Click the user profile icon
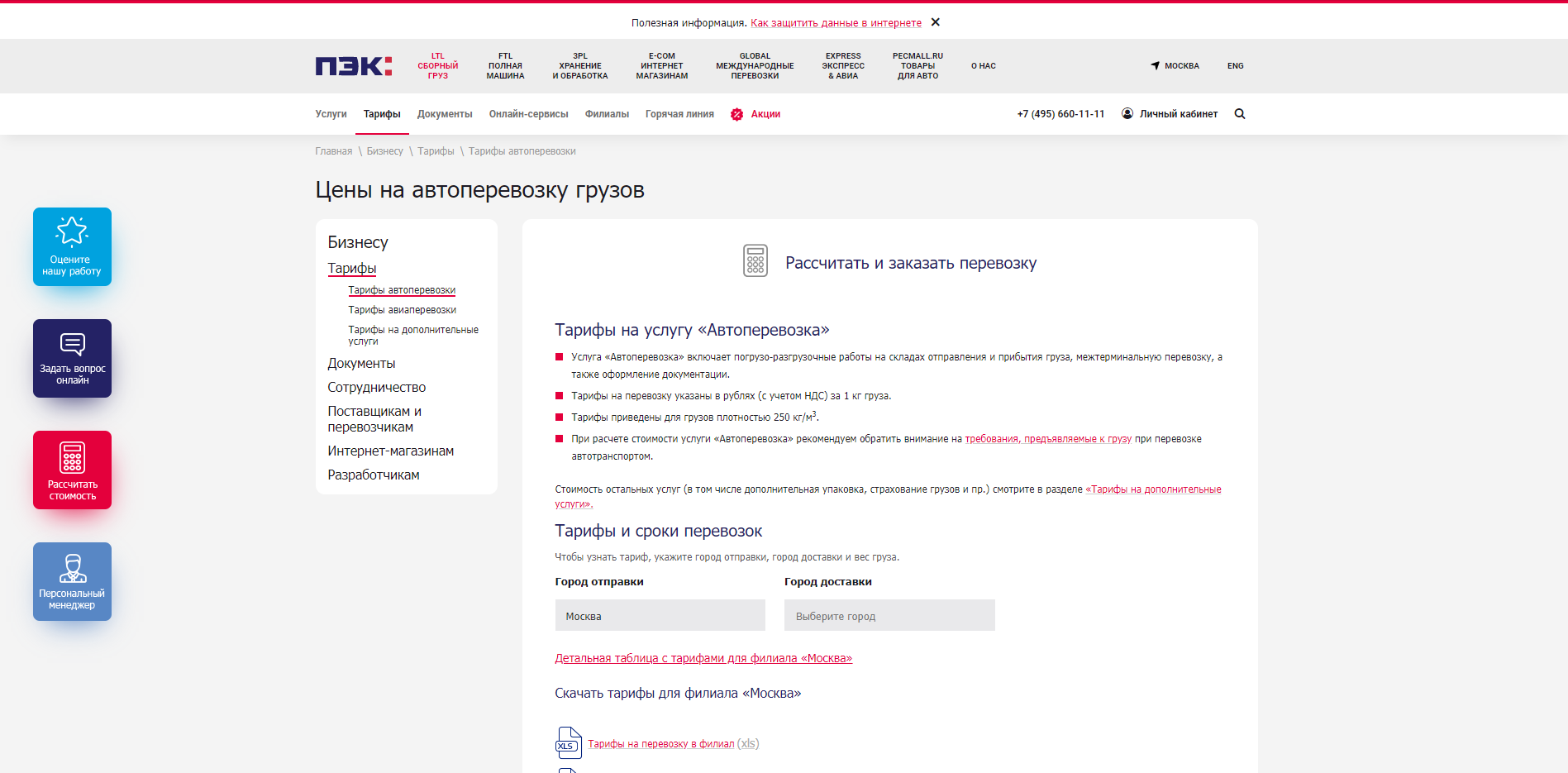Image resolution: width=1568 pixels, height=773 pixels. click(1127, 113)
